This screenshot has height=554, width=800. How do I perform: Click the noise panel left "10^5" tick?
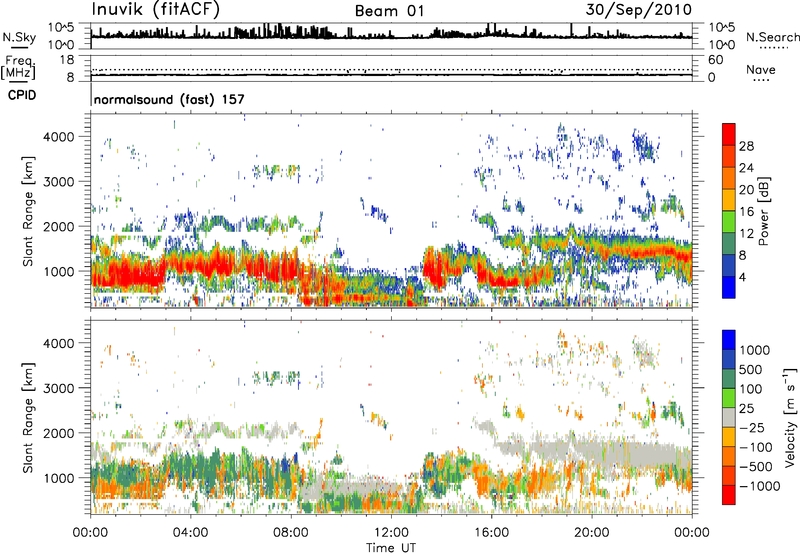(61, 28)
